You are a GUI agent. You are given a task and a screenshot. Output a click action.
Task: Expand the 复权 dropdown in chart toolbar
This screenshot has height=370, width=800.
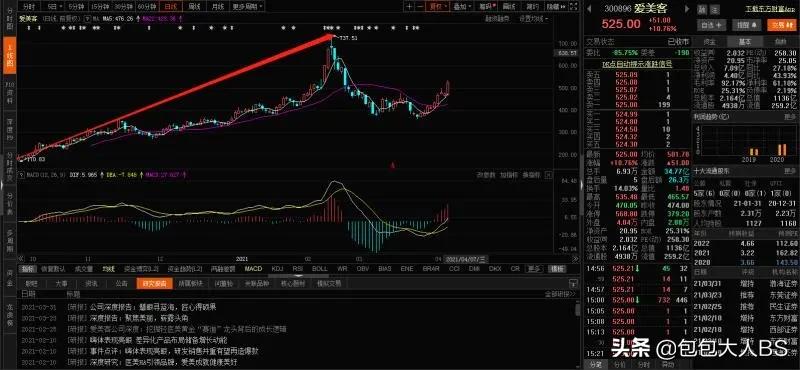[438, 7]
